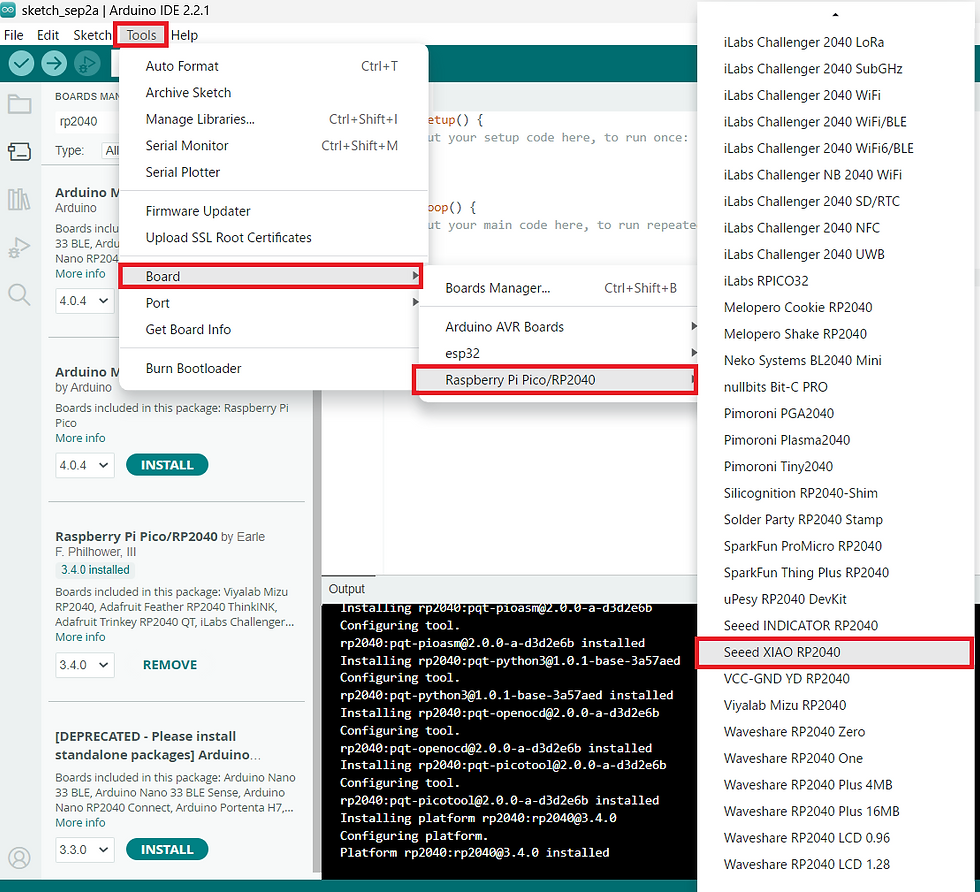
Task: Click the Verify checkmark toolbar button
Action: [21, 63]
